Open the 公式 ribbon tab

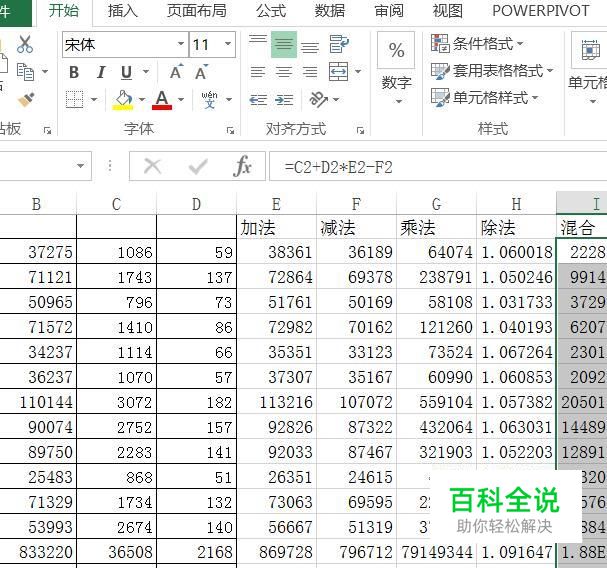271,11
